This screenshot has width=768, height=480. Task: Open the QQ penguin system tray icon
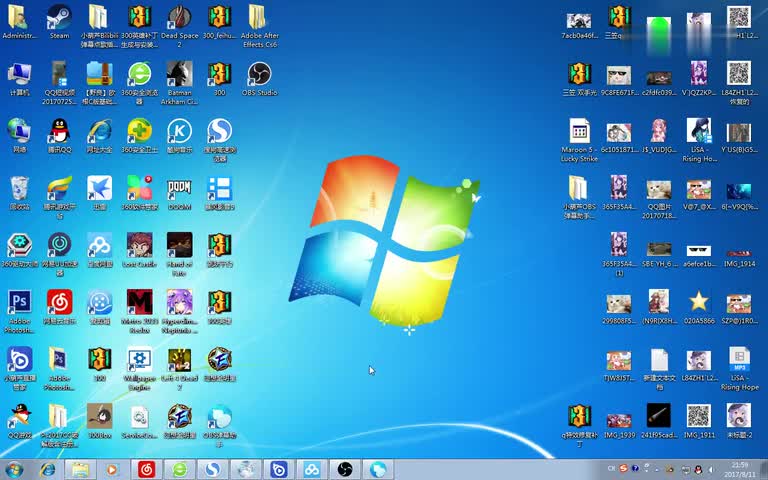coord(698,469)
